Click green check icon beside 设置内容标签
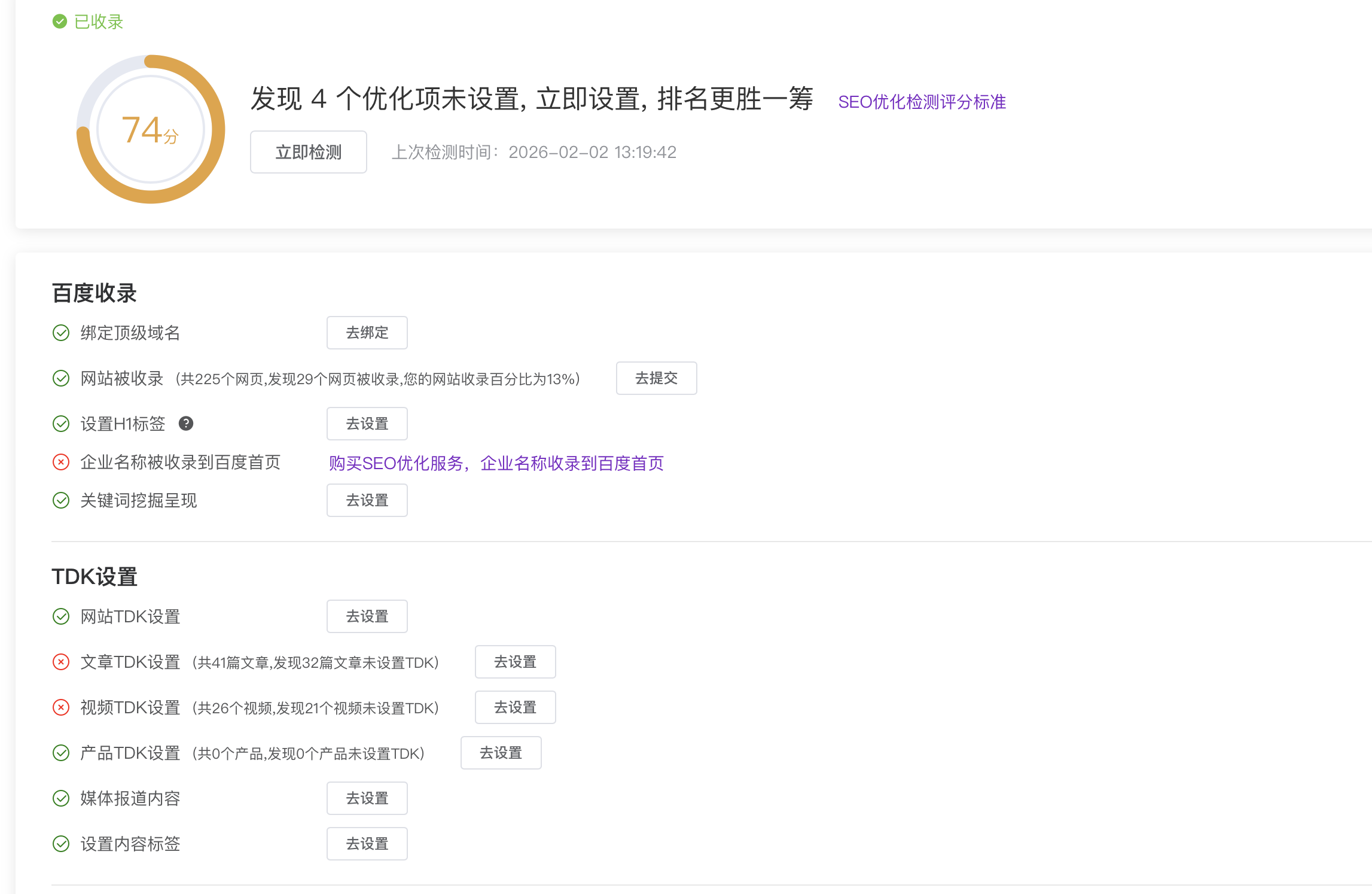The image size is (1372, 894). [61, 844]
